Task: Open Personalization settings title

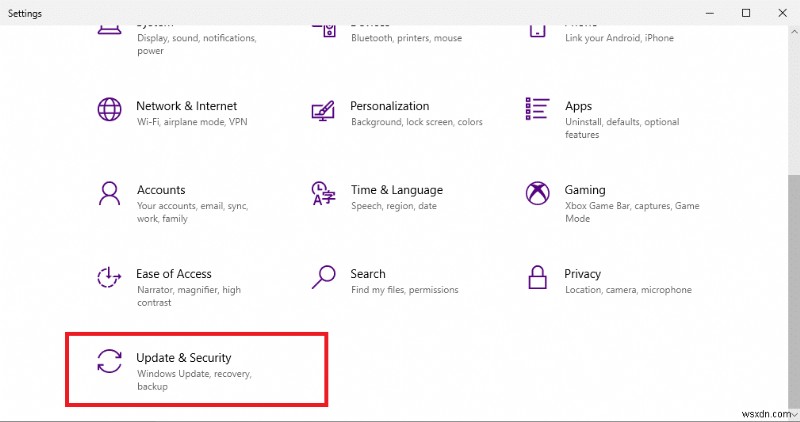Action: pos(390,106)
